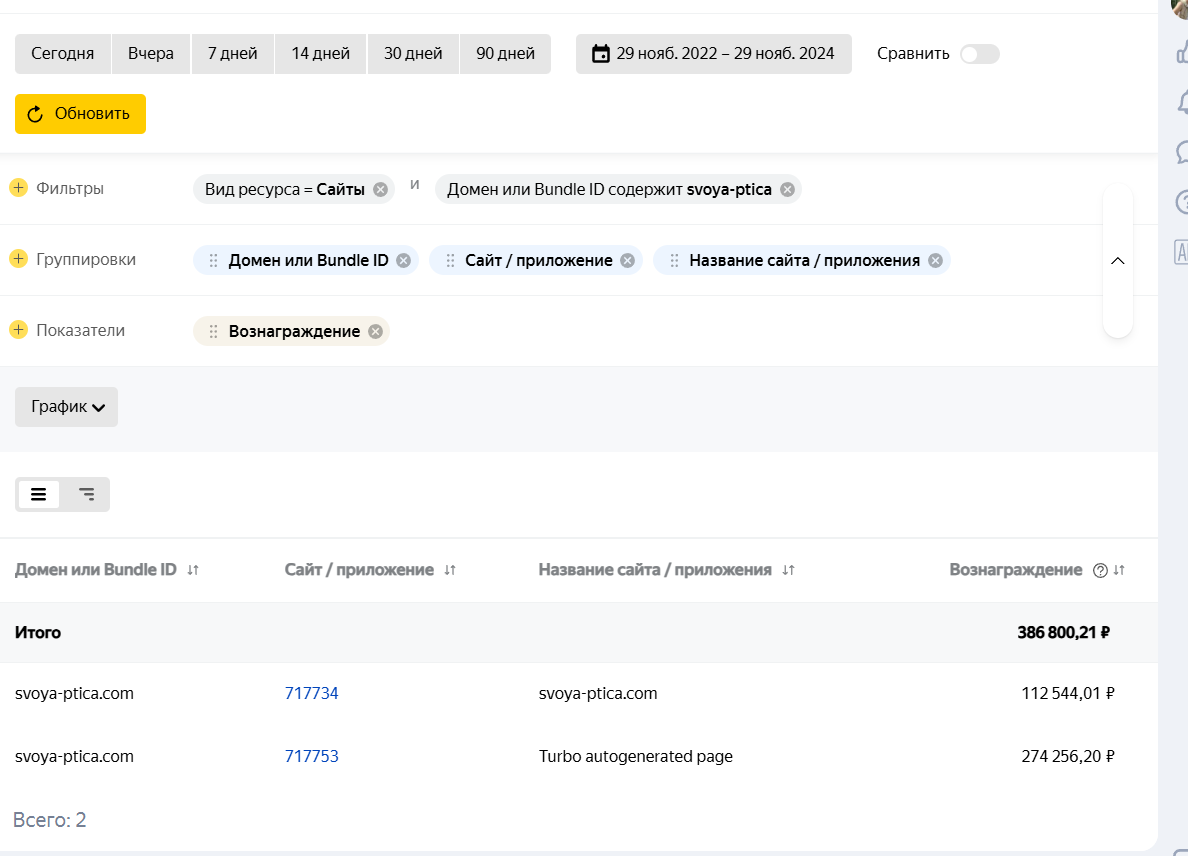Open site link 717753
This screenshot has width=1188, height=856.
pos(311,756)
